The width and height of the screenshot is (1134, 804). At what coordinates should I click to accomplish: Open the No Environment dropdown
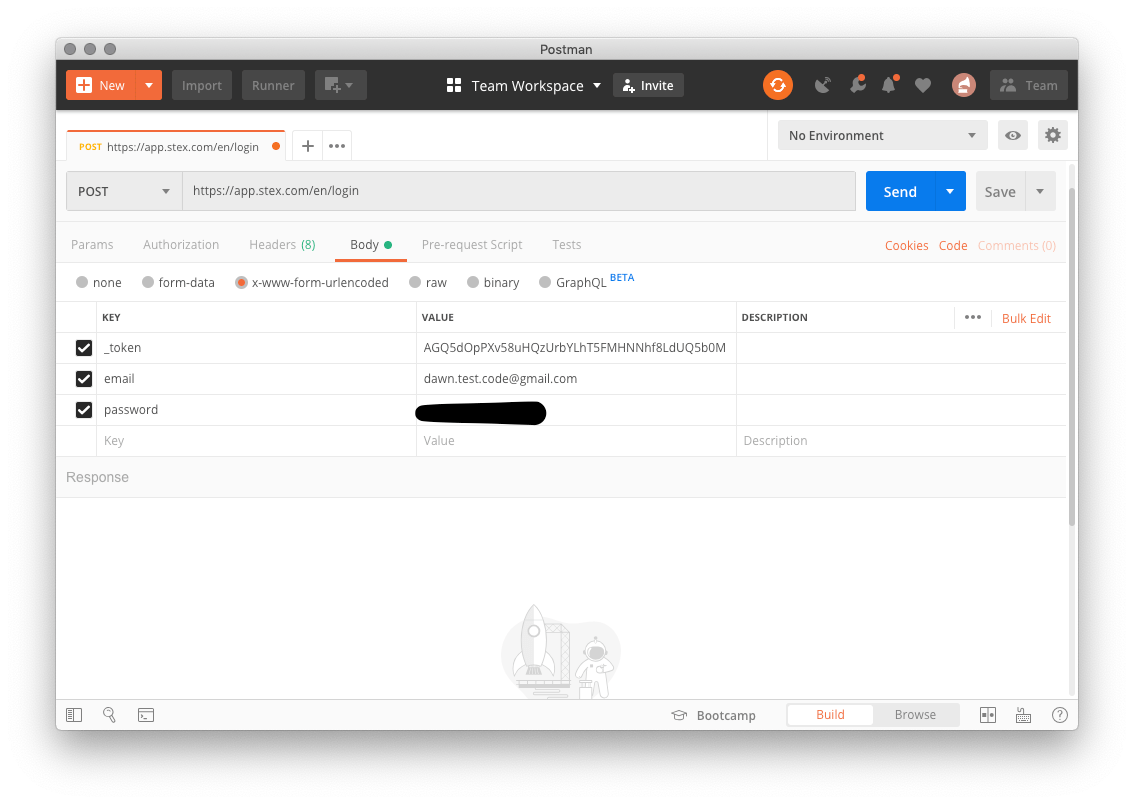point(882,135)
